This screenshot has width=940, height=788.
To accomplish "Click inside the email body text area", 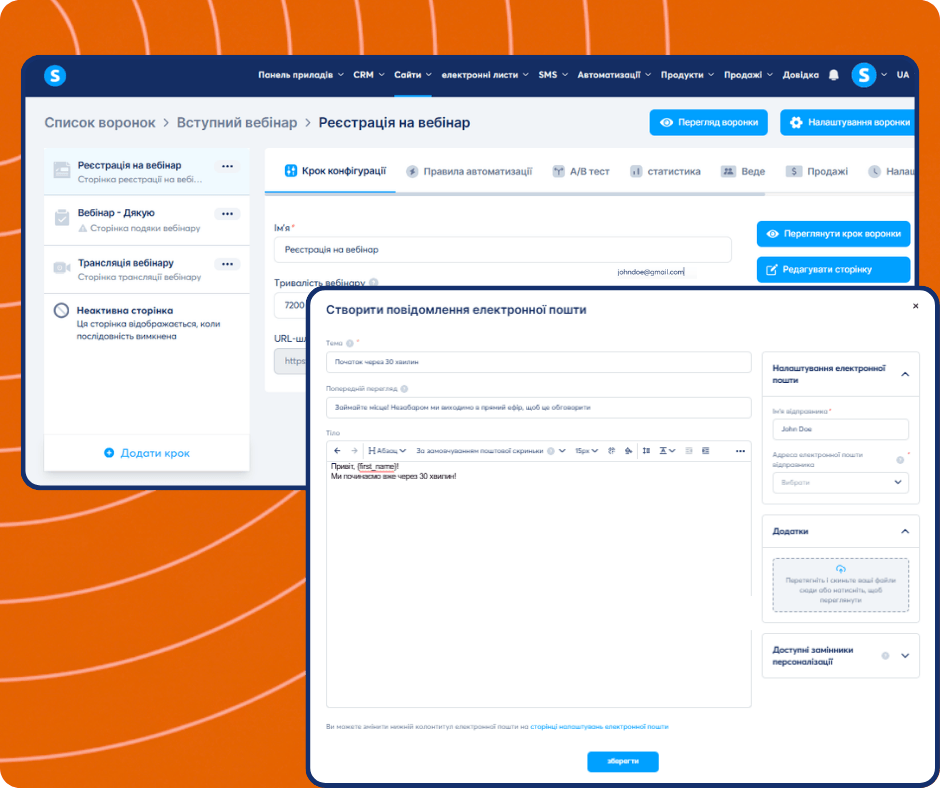I will (x=538, y=585).
